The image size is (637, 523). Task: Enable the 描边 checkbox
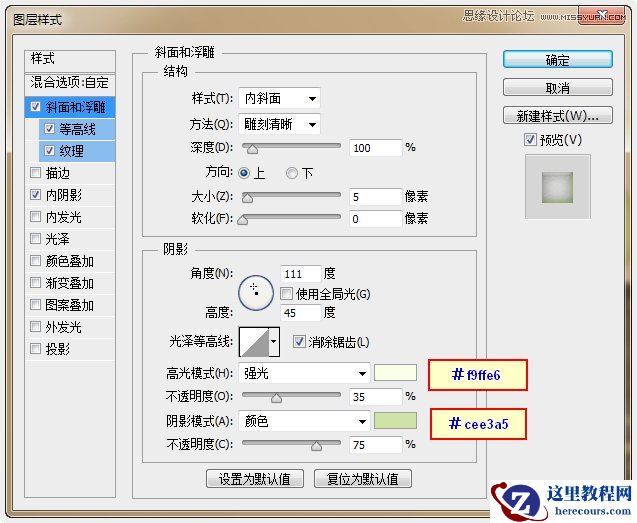click(35, 173)
